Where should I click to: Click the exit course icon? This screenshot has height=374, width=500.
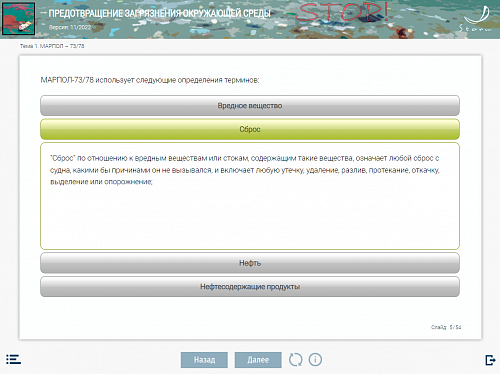pyautogui.click(x=490, y=360)
